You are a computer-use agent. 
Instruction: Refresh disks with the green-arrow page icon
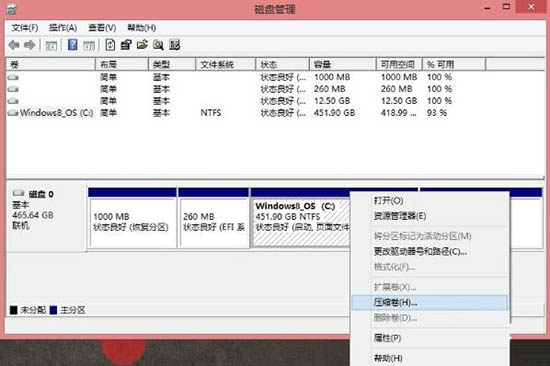coord(110,45)
